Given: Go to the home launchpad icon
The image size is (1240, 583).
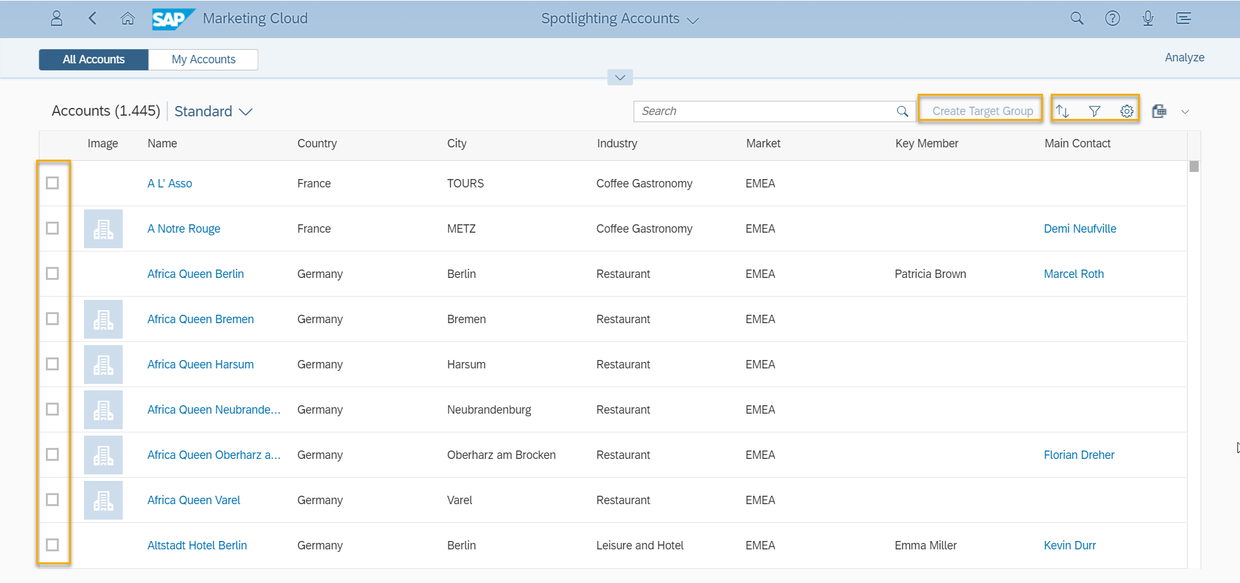Looking at the screenshot, I should coord(127,18).
